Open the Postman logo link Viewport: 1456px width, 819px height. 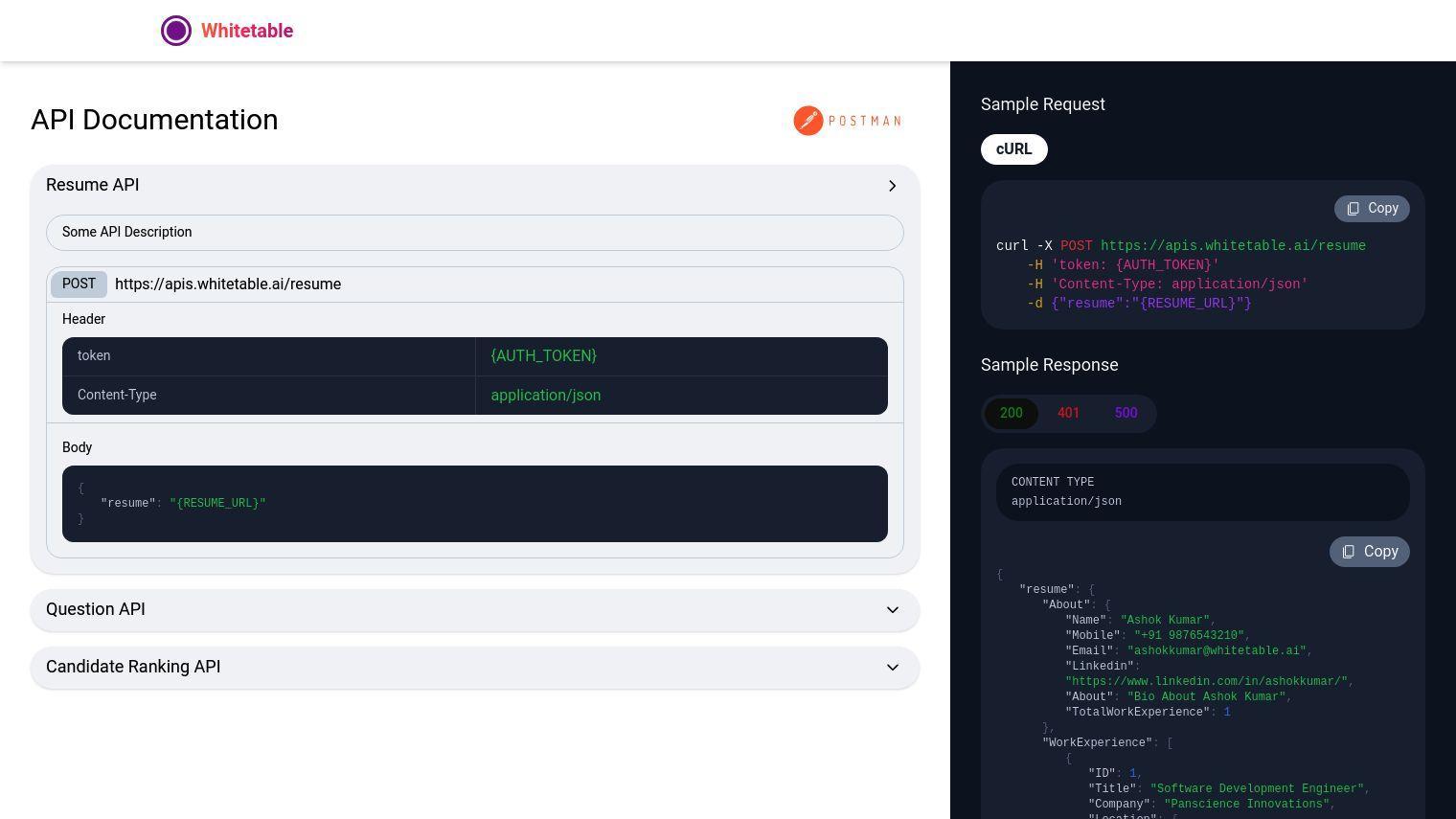point(848,121)
